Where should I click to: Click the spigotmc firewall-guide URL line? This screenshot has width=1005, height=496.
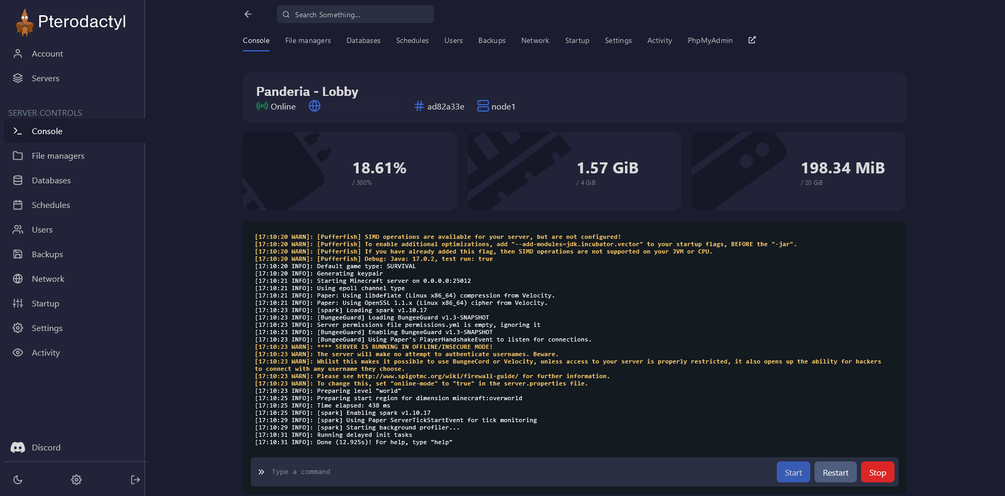pos(432,376)
